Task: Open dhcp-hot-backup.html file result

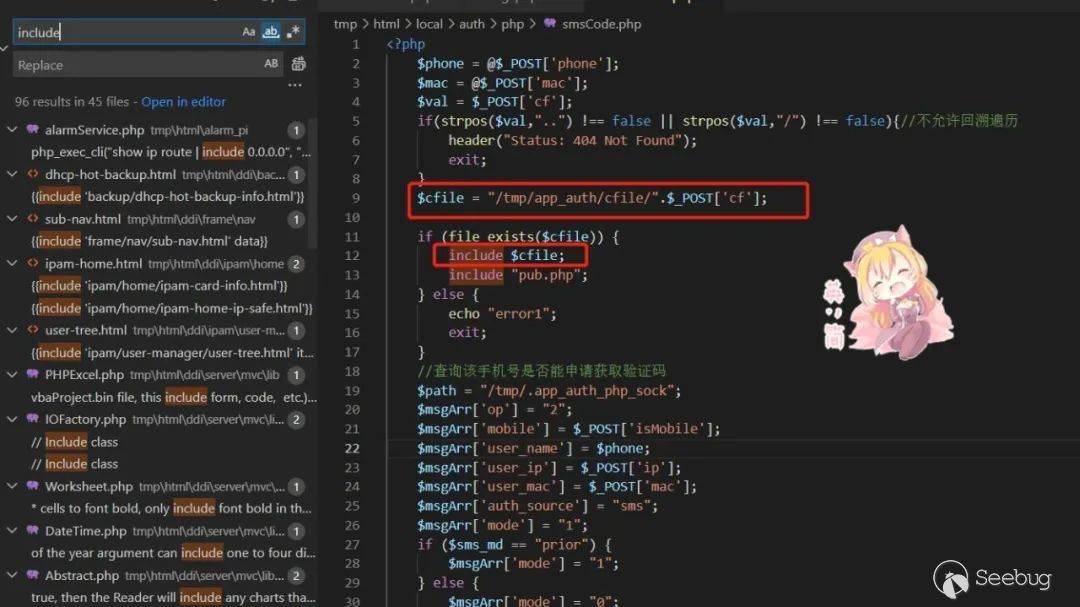Action: click(x=110, y=174)
